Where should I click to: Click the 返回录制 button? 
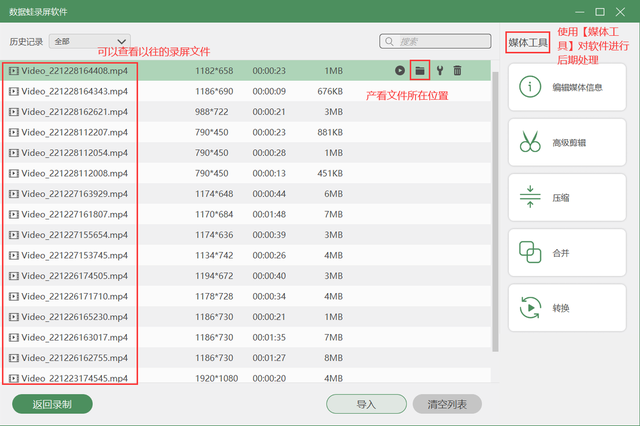click(52, 404)
